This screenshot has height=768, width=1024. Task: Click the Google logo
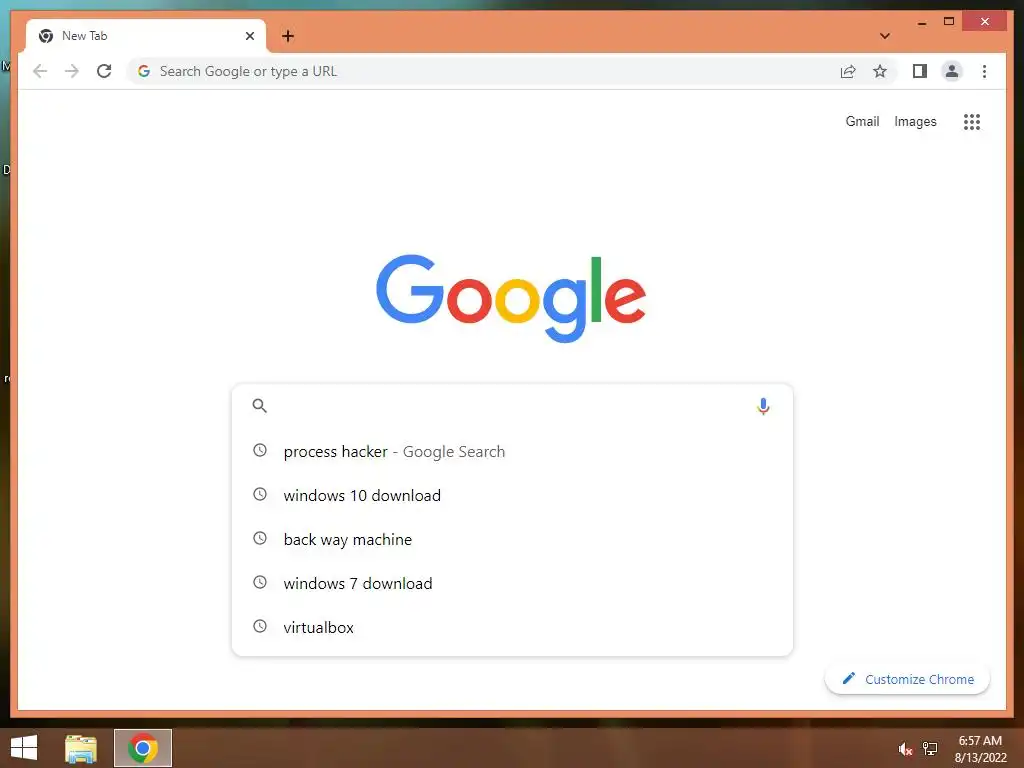click(511, 298)
